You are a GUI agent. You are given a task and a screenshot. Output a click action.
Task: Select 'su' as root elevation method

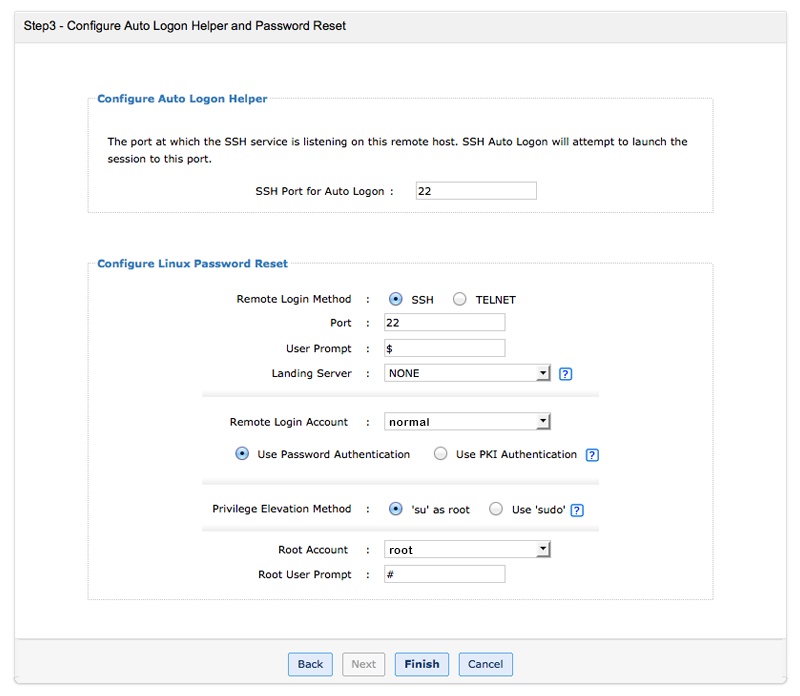coord(396,509)
